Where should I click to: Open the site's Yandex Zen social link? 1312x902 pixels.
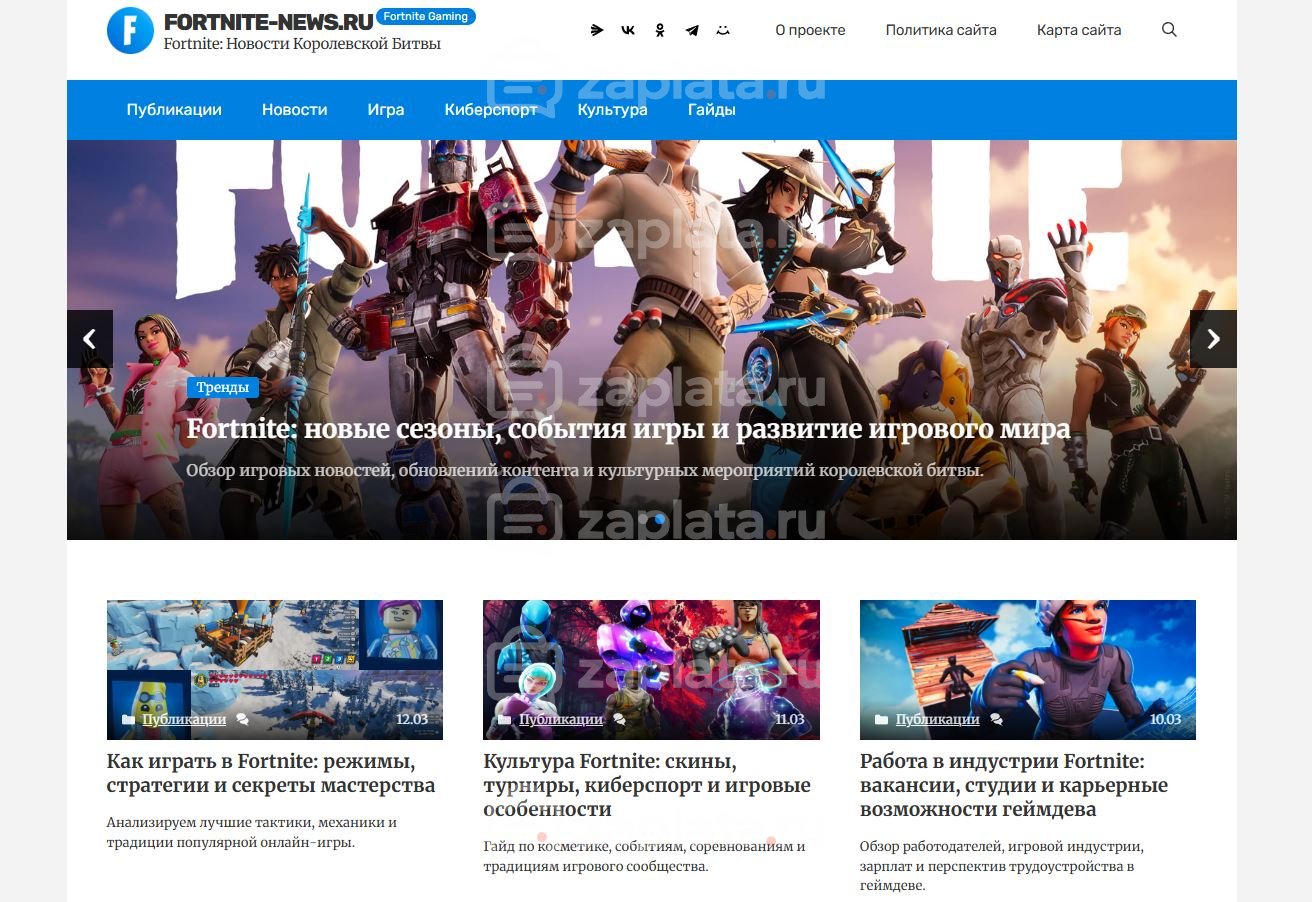[x=597, y=30]
